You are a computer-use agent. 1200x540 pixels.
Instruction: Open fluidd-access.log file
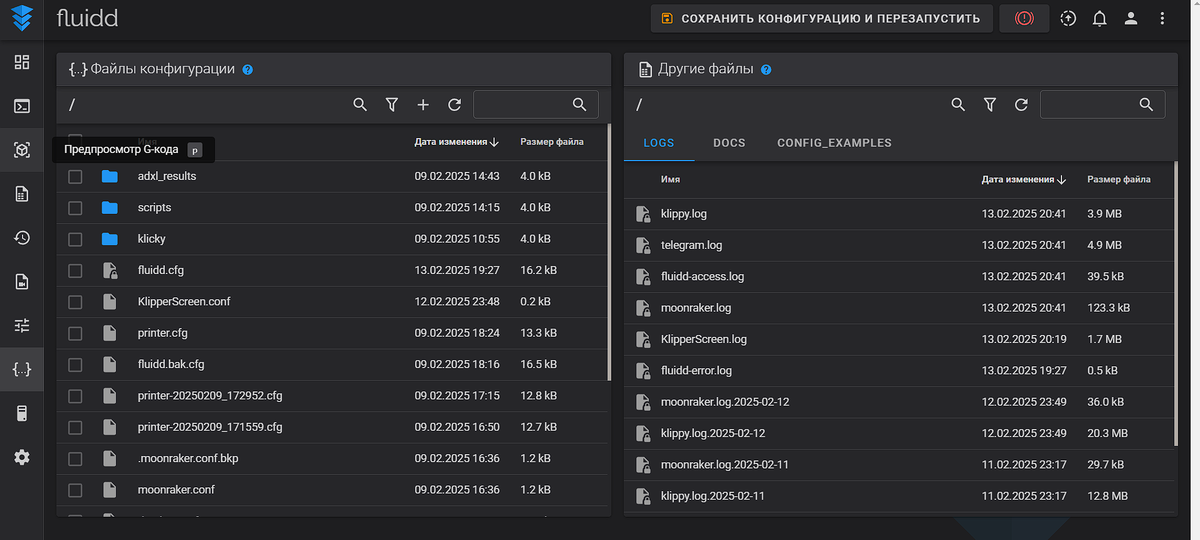[x=702, y=277]
